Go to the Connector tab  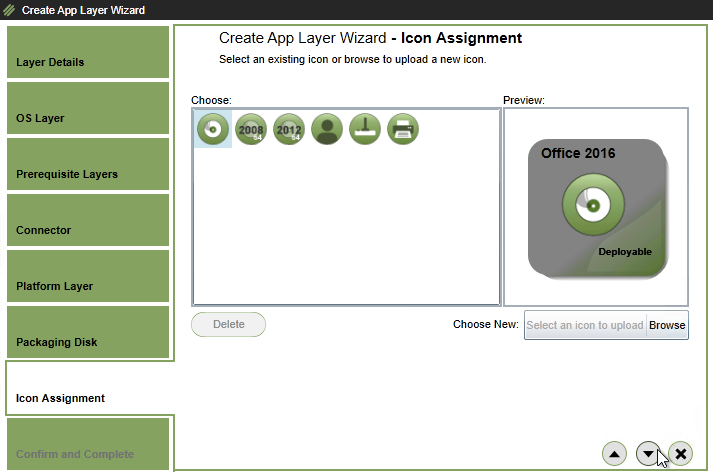pos(88,220)
